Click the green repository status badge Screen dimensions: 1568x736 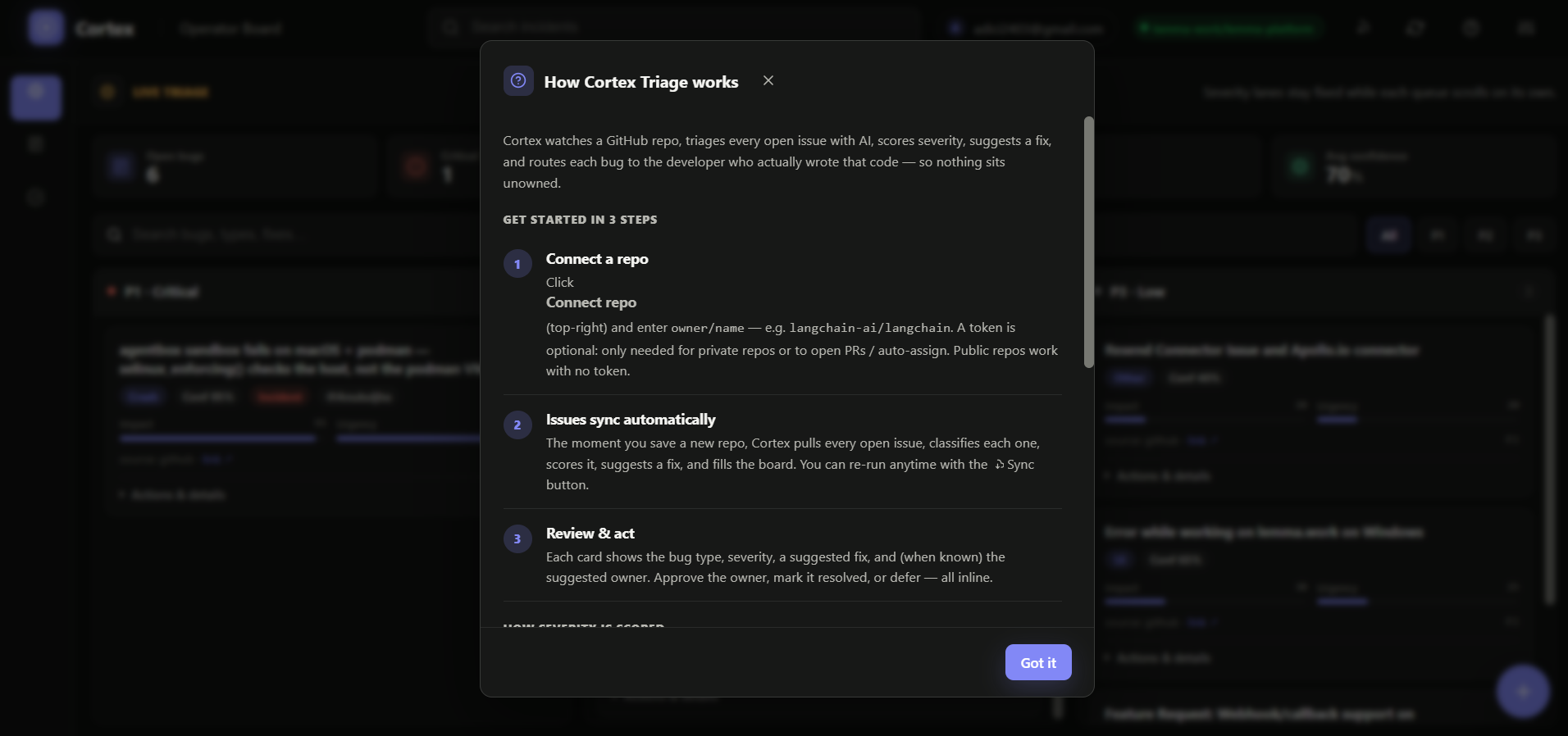pos(1229,28)
